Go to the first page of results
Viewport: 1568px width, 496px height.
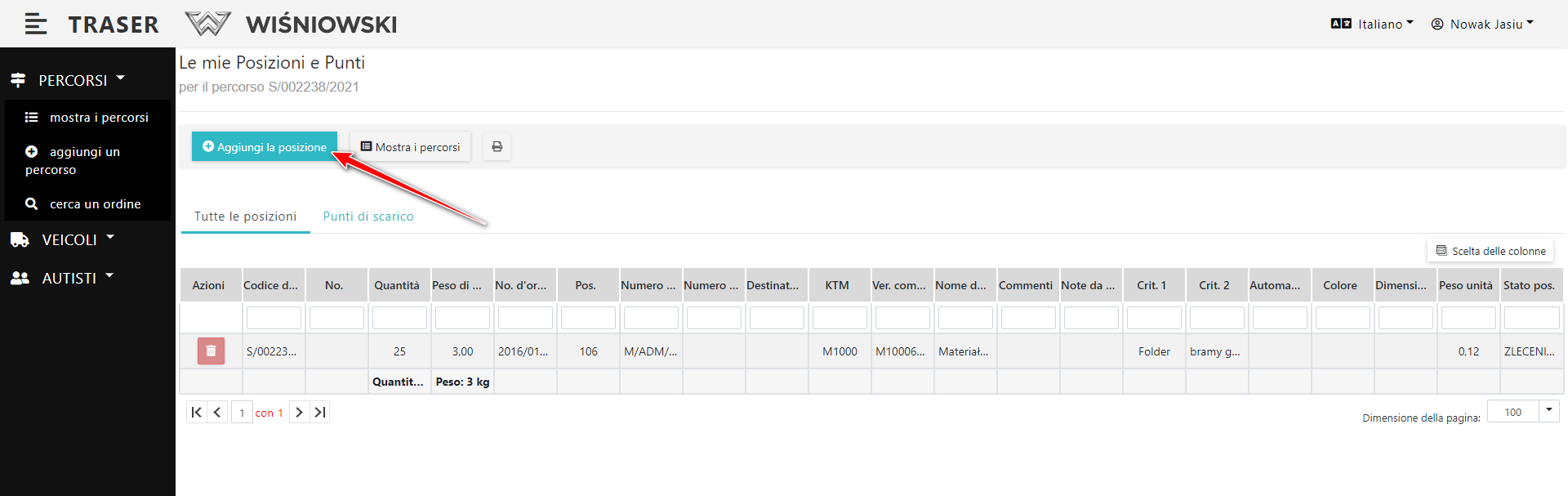[196, 413]
